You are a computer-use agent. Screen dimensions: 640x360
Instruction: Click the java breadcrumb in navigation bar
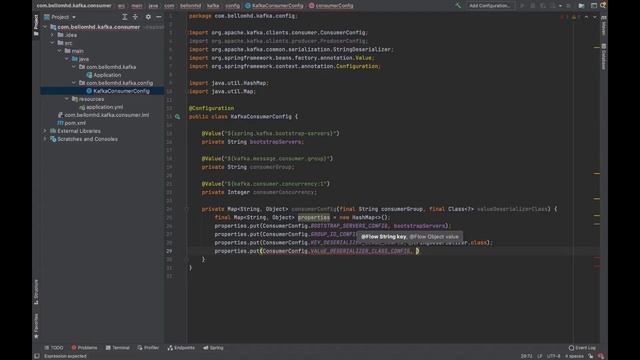(153, 6)
